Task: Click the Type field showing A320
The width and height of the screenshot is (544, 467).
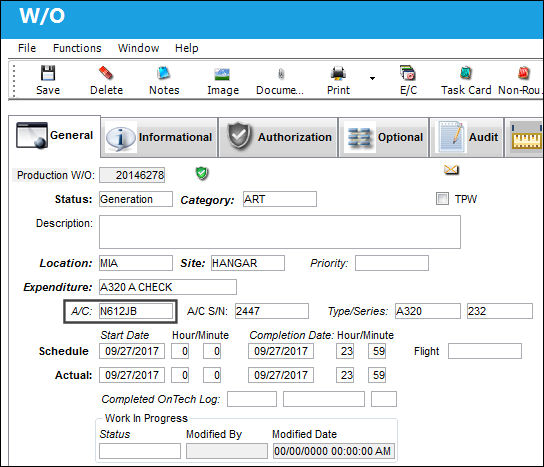Action: tap(428, 311)
